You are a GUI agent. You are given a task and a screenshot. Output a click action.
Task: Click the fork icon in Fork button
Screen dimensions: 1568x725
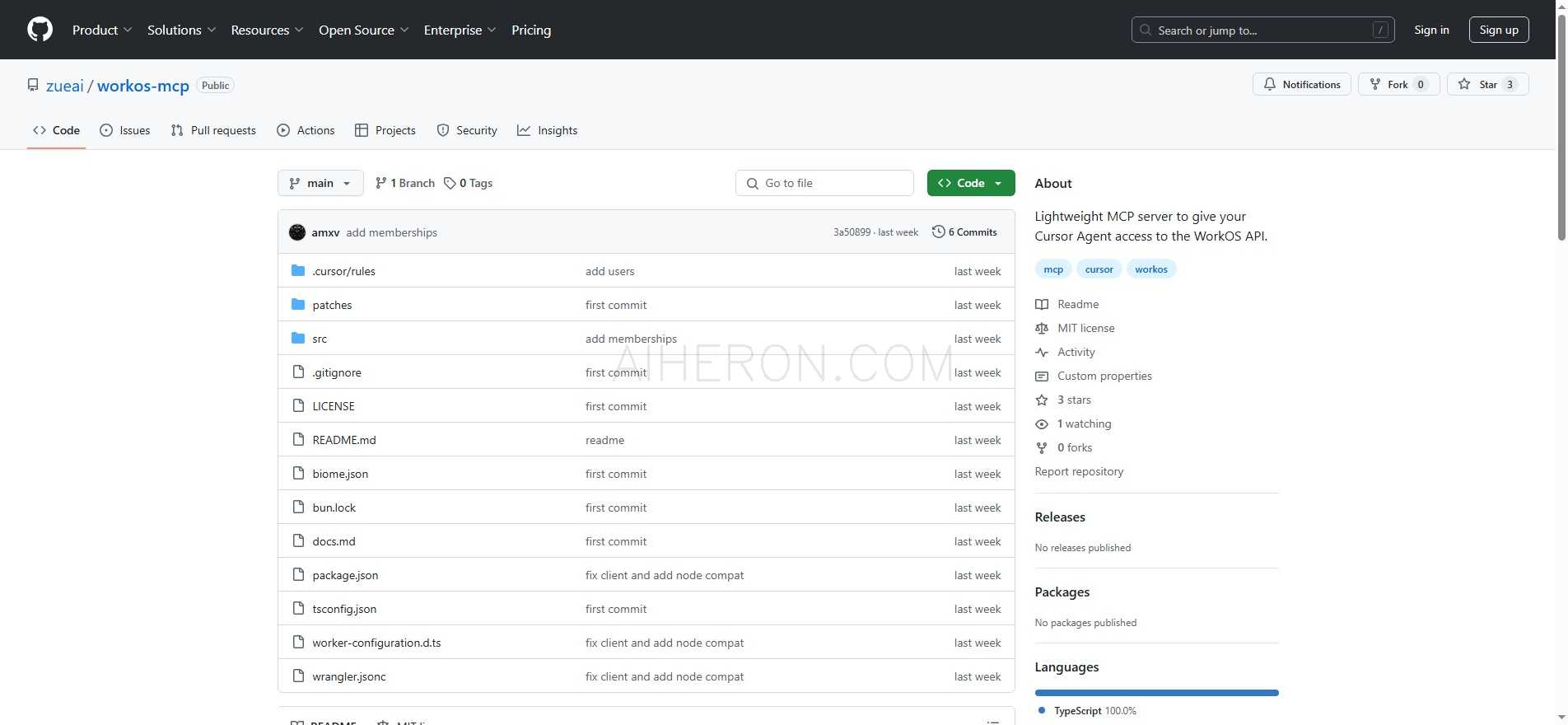1374,84
